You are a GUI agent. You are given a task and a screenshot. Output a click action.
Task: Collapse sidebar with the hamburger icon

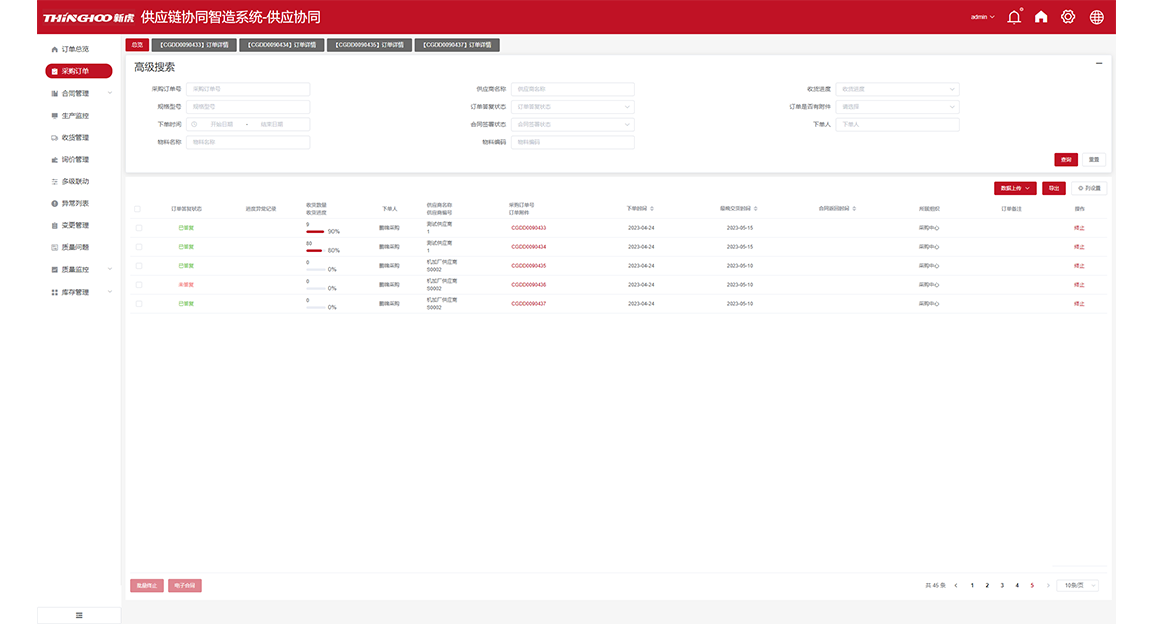coord(79,615)
